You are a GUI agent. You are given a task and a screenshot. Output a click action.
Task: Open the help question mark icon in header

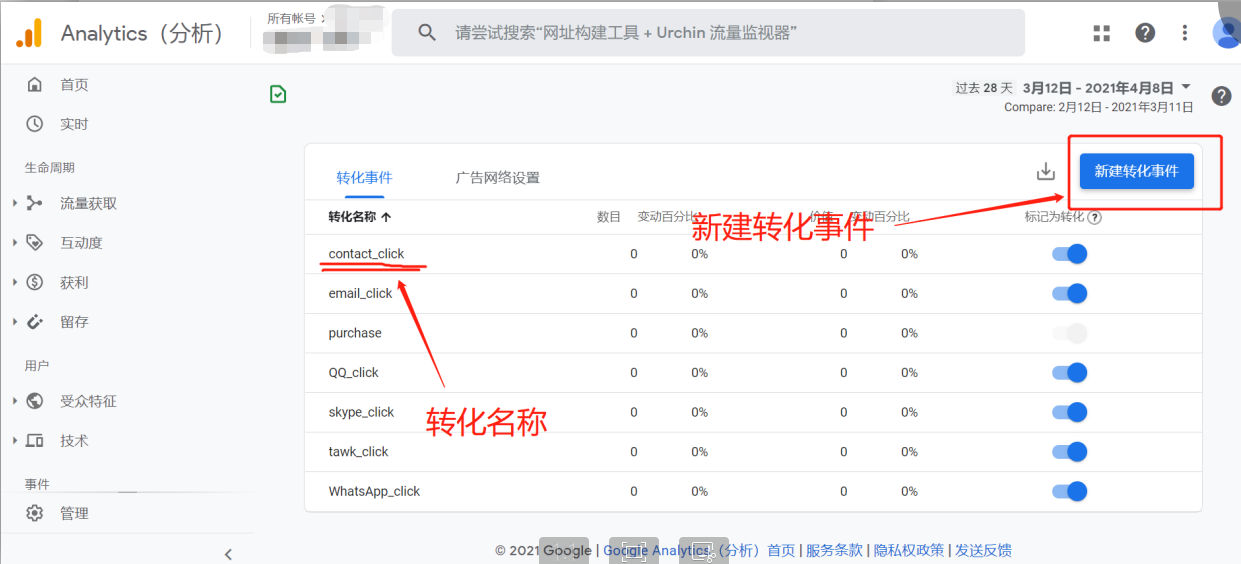1145,33
